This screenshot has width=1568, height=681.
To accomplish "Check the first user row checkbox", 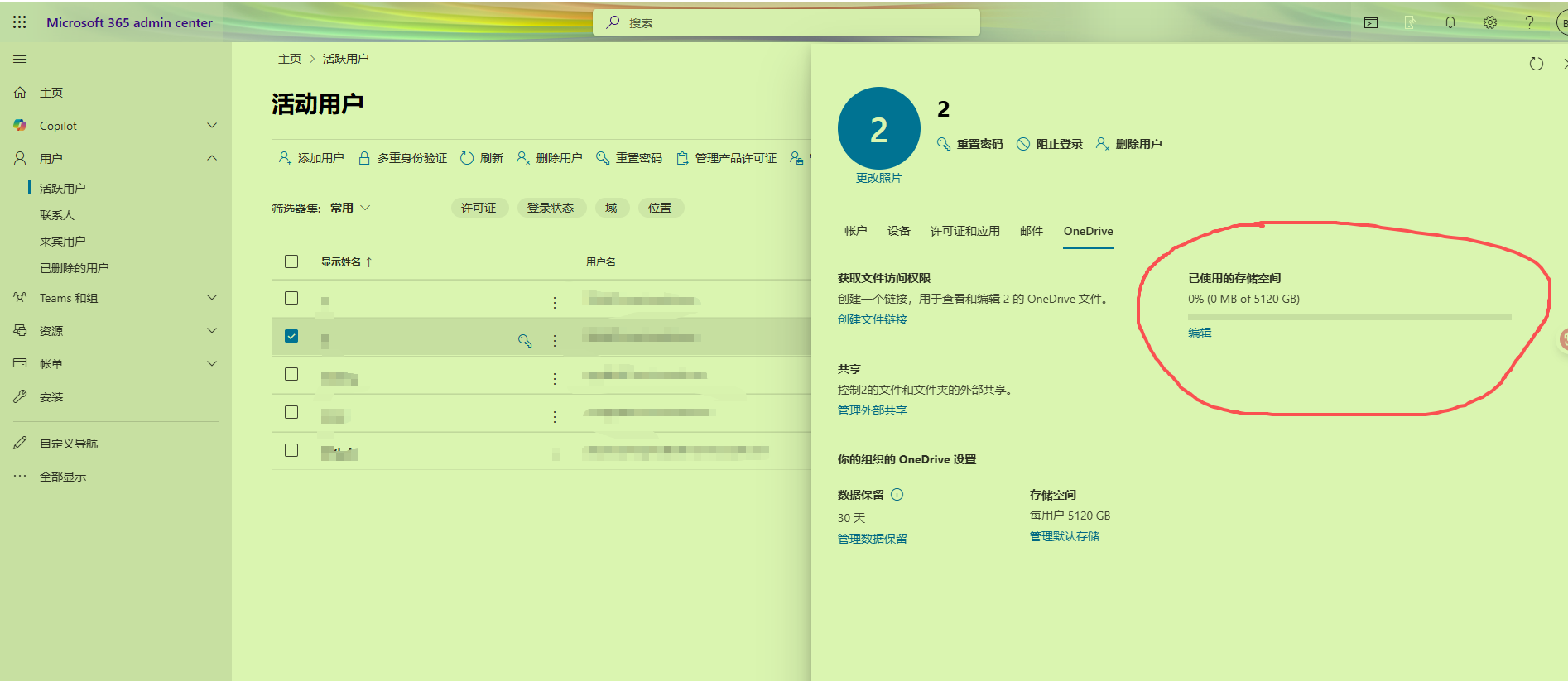I will pos(291,298).
